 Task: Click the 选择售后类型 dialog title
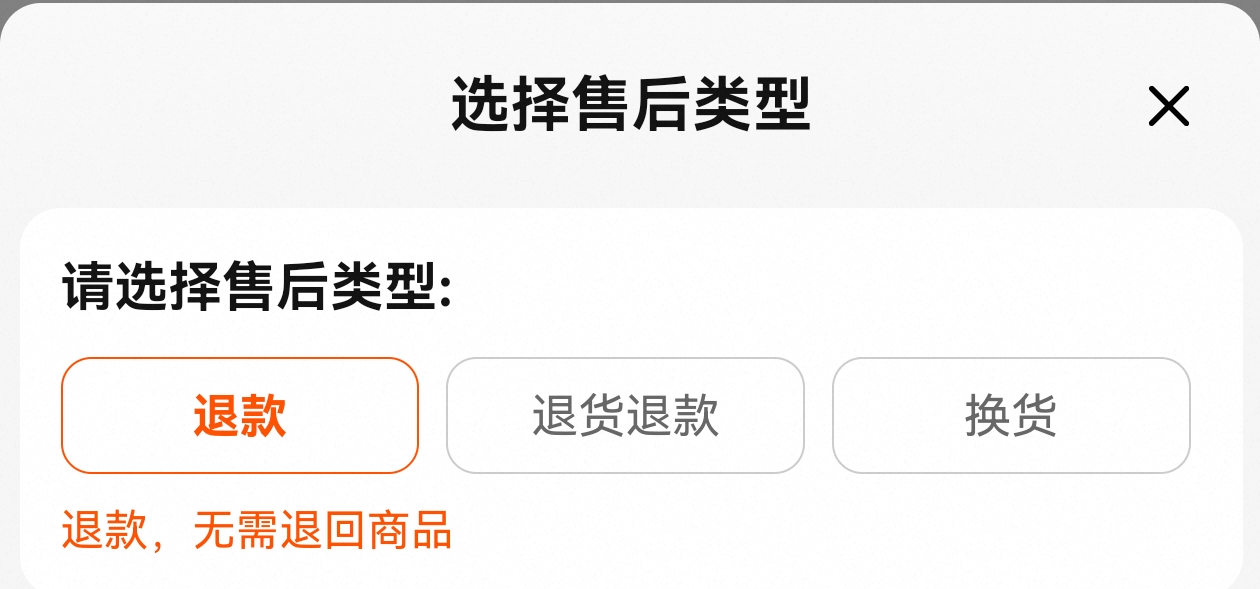click(630, 104)
